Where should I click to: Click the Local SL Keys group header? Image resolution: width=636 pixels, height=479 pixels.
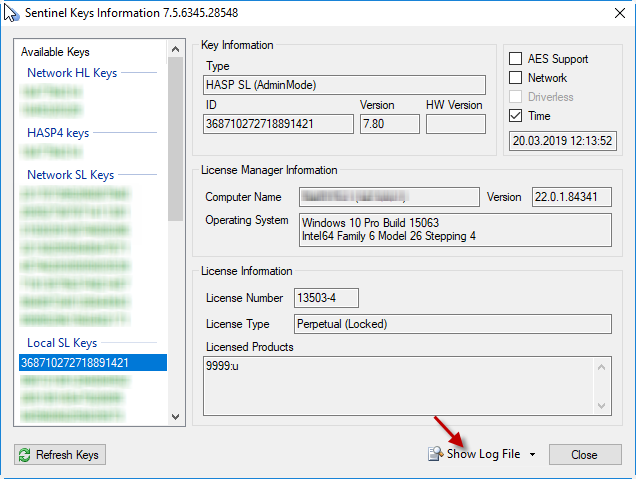click(62, 343)
